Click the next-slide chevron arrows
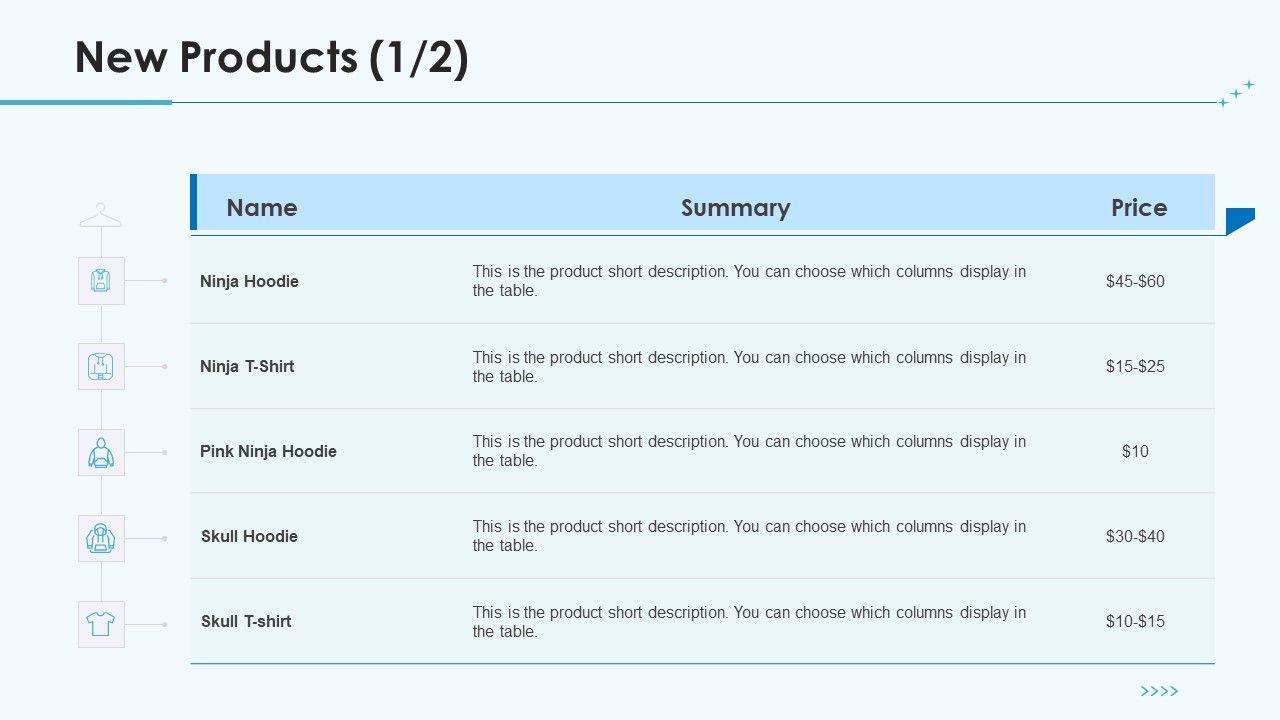1280x720 pixels. pyautogui.click(x=1159, y=691)
